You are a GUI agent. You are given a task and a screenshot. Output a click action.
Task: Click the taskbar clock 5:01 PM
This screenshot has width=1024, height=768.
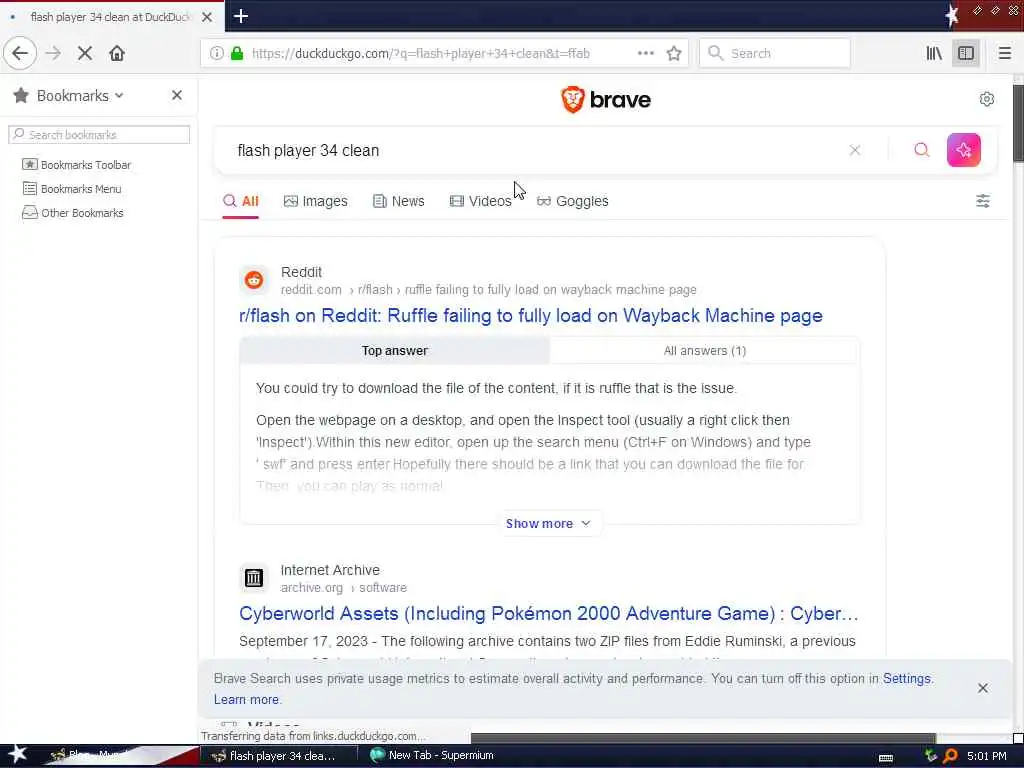click(x=987, y=756)
